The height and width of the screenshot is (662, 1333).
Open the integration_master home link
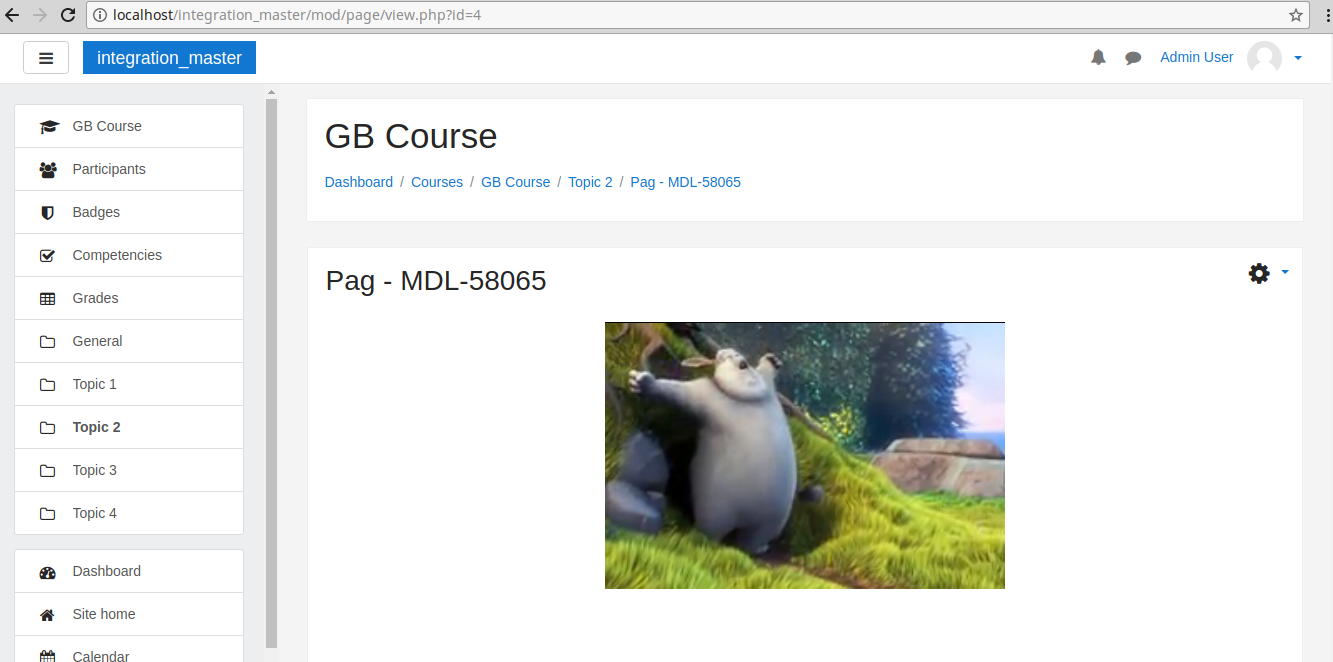click(169, 58)
